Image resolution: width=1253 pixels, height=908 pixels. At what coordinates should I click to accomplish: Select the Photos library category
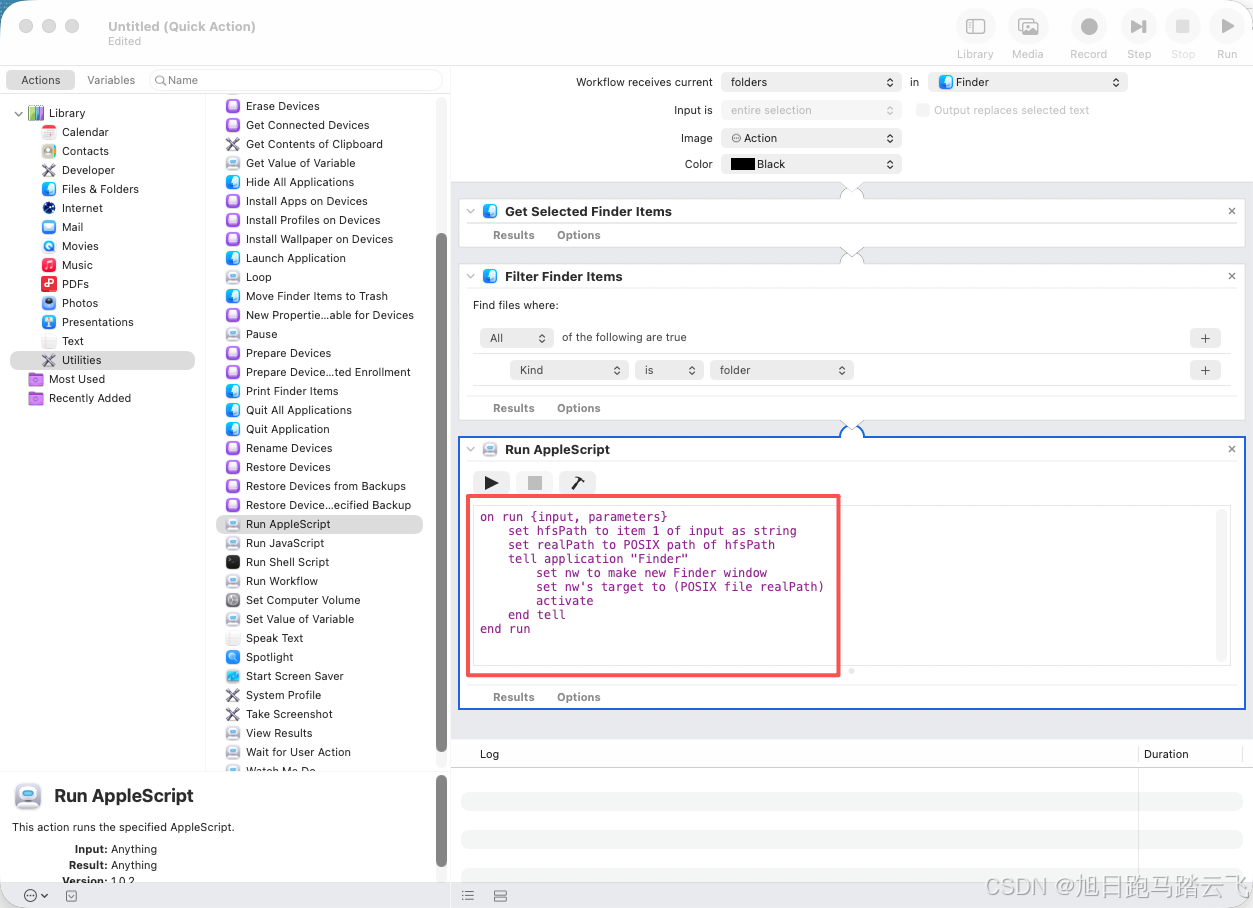click(x=80, y=303)
